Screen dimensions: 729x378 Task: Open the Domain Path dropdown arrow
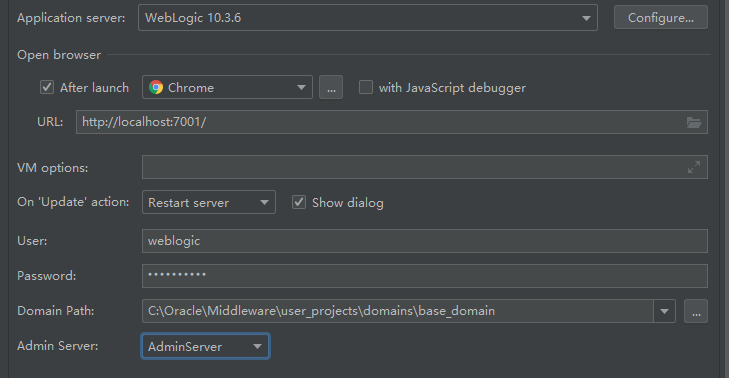[664, 311]
